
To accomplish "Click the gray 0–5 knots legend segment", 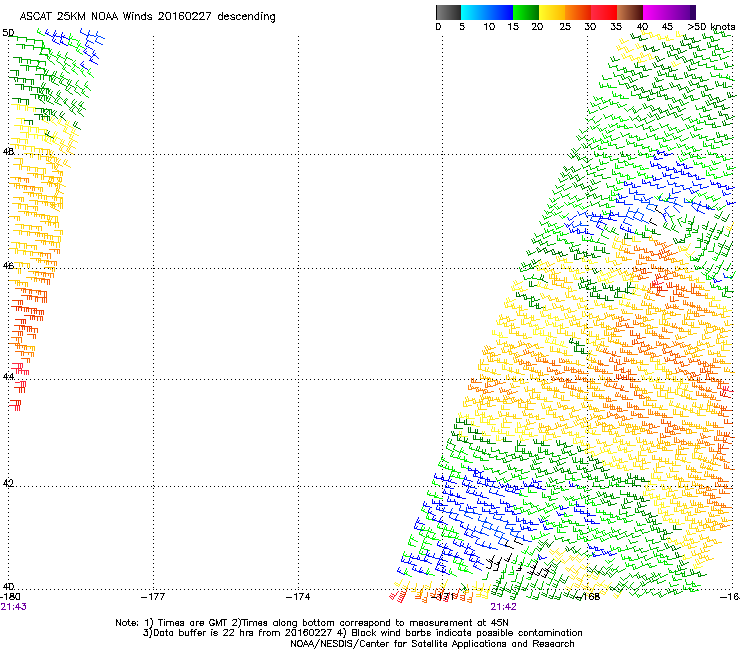I will (448, 12).
